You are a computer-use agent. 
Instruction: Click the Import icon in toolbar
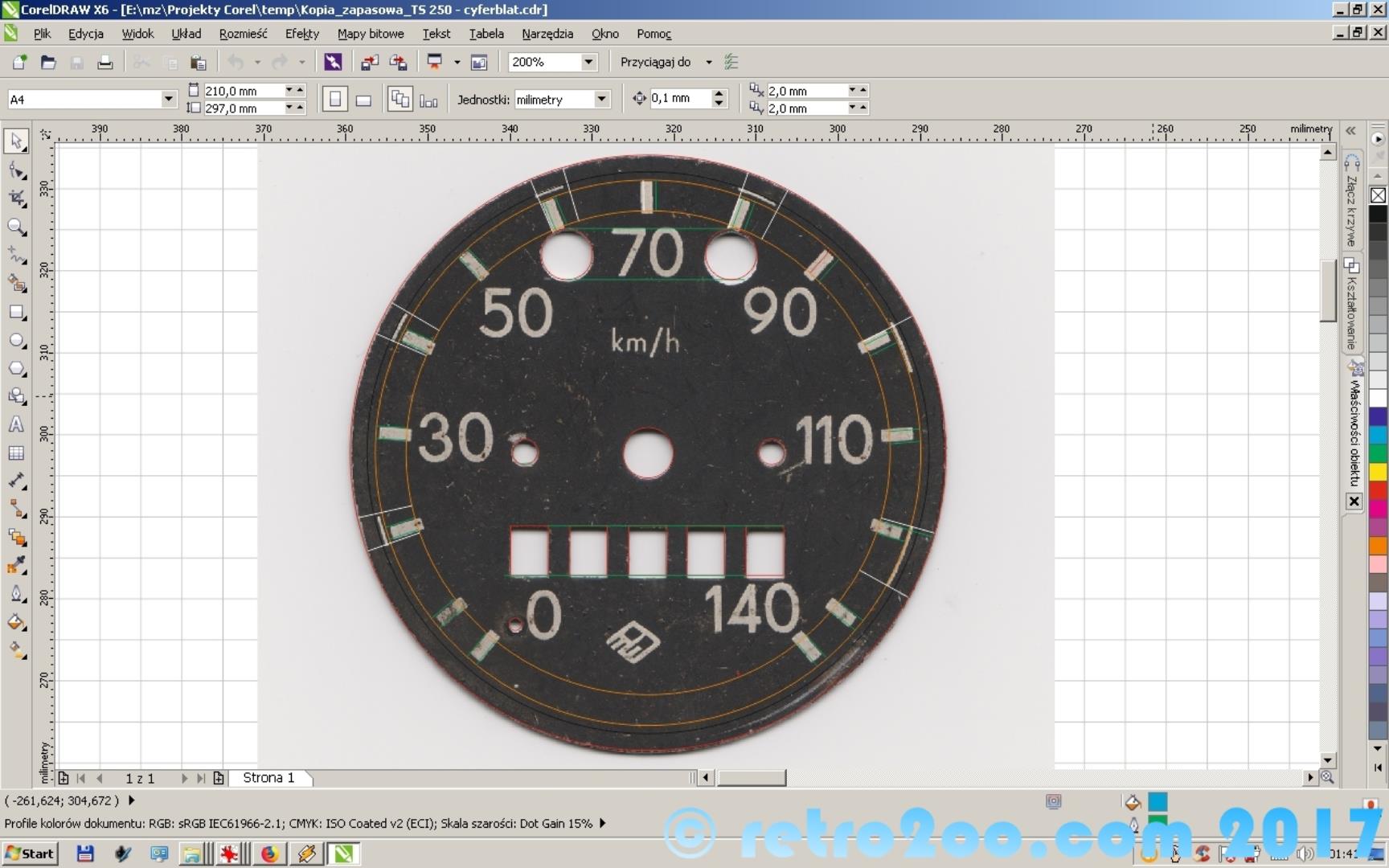click(x=370, y=63)
